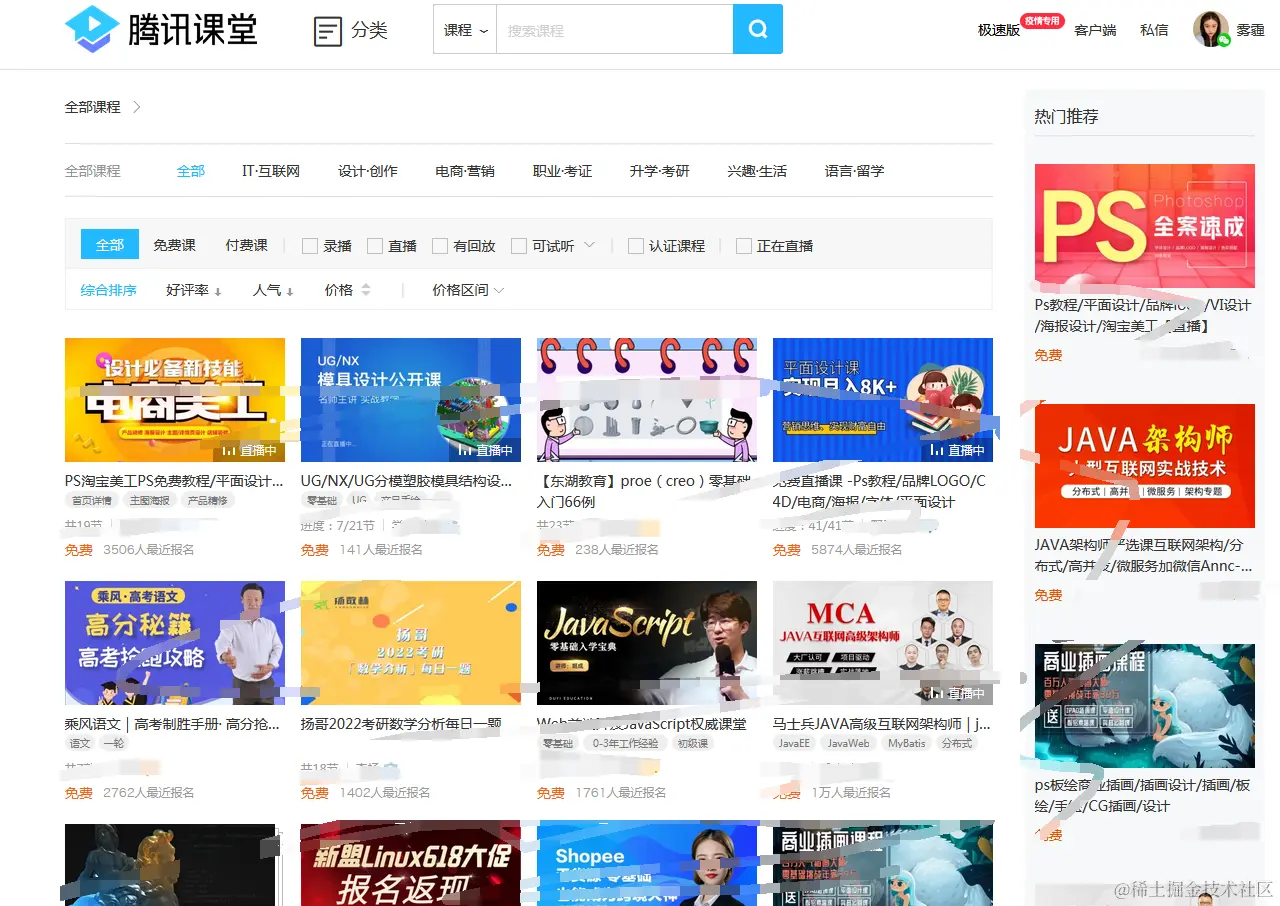Open the 价格区间 dropdown
Screen dimensions: 1280x906
pyautogui.click(x=468, y=290)
